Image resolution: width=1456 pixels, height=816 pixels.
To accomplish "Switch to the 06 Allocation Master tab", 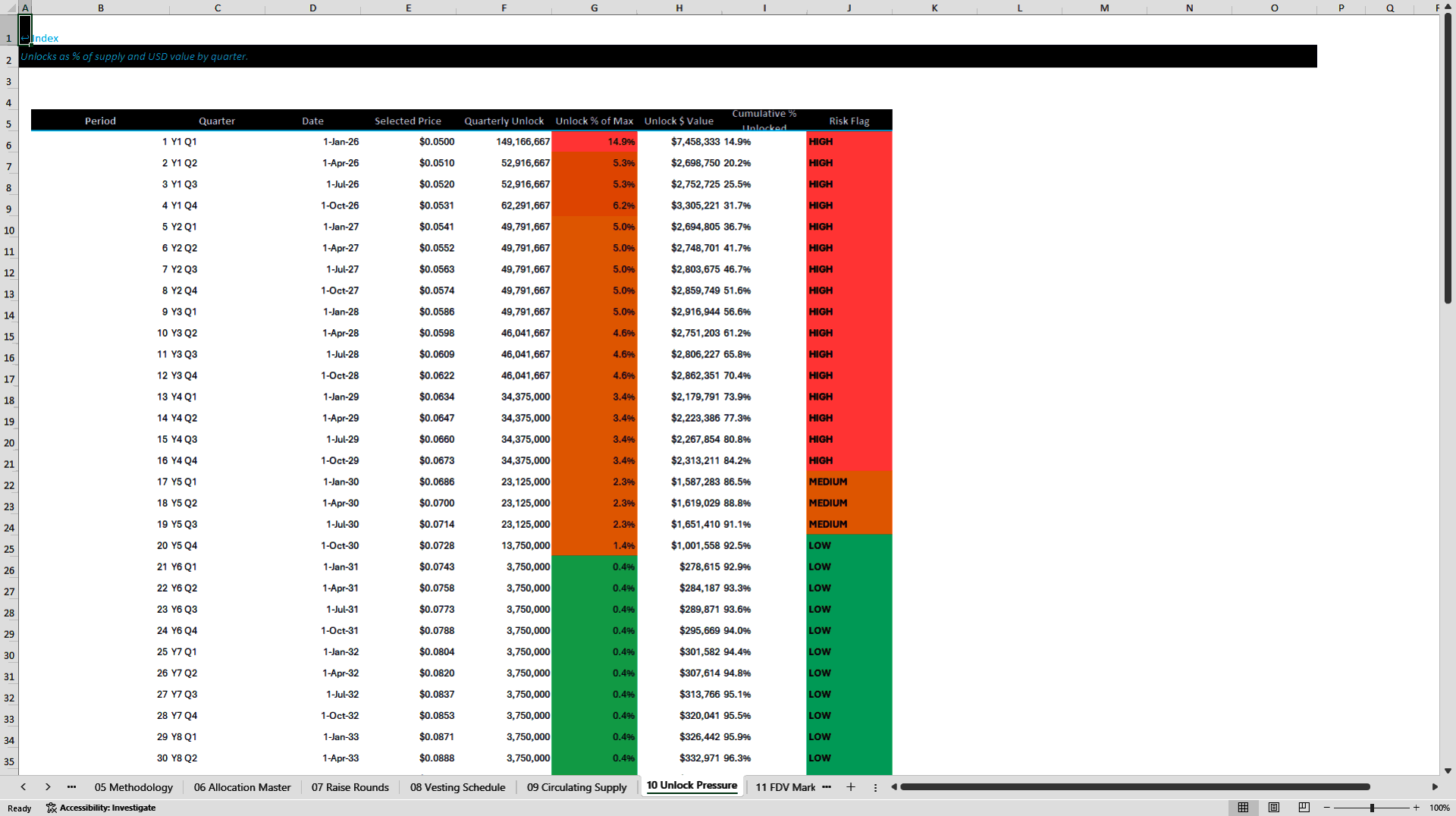I will coord(242,787).
